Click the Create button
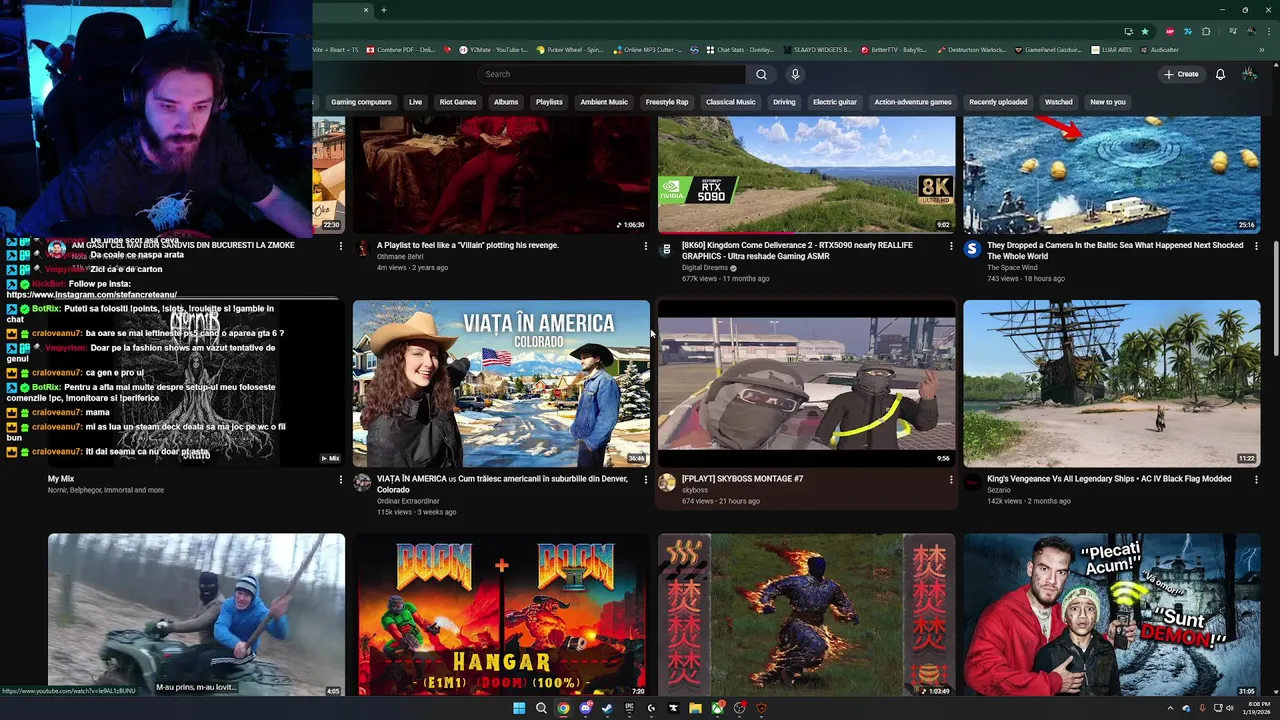1280x720 pixels. [1181, 74]
